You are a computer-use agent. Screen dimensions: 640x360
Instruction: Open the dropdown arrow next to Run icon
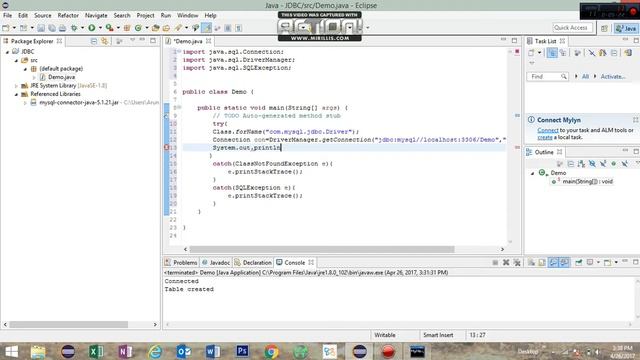coord(100,28)
